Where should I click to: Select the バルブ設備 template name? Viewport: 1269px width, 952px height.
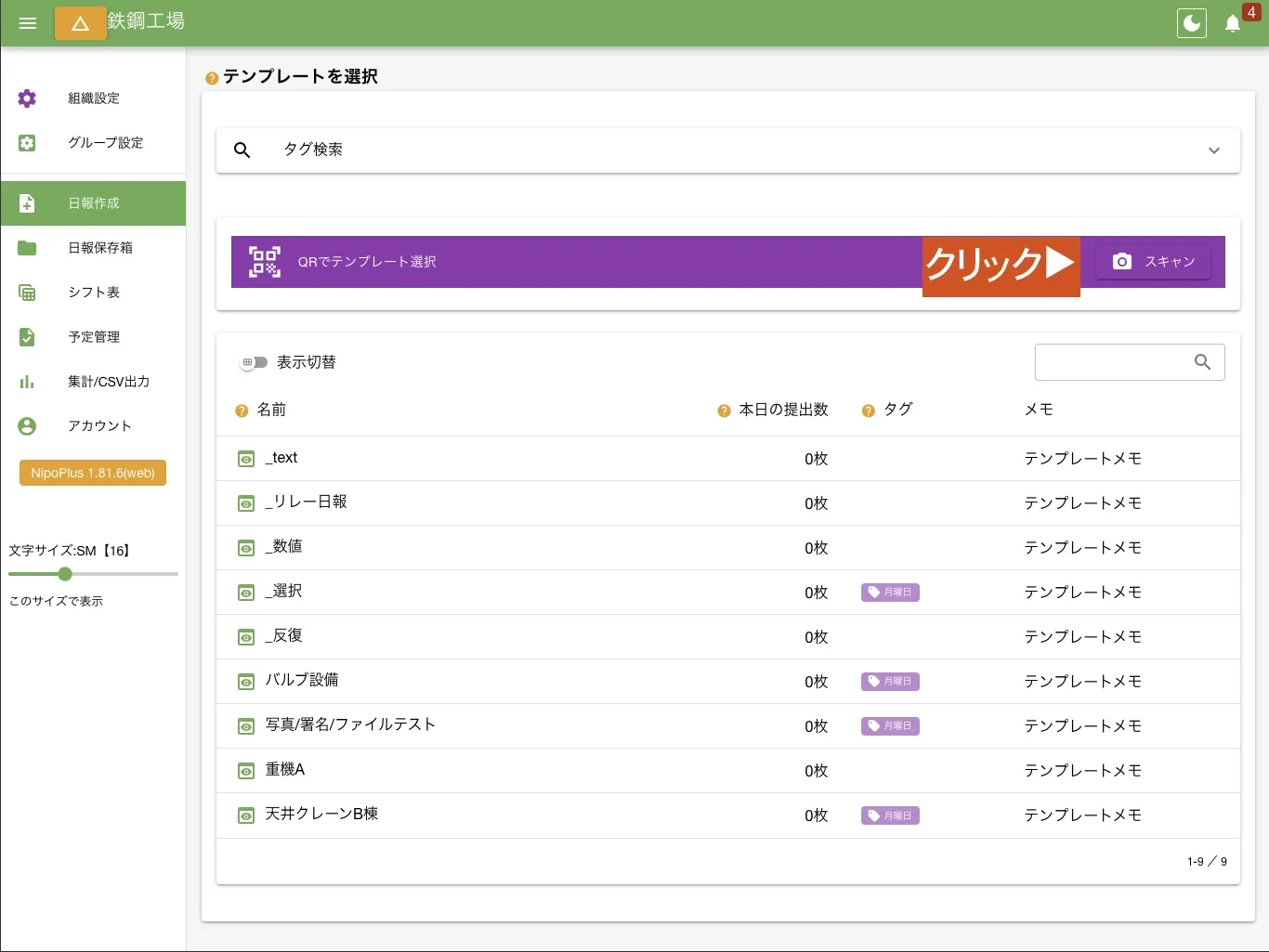(302, 680)
